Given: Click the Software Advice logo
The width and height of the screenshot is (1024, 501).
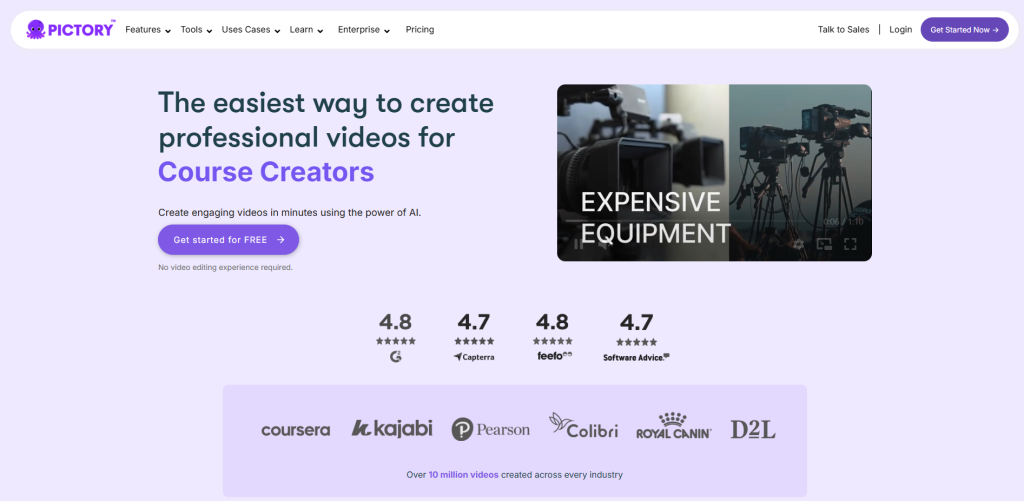Looking at the screenshot, I should click(x=636, y=356).
